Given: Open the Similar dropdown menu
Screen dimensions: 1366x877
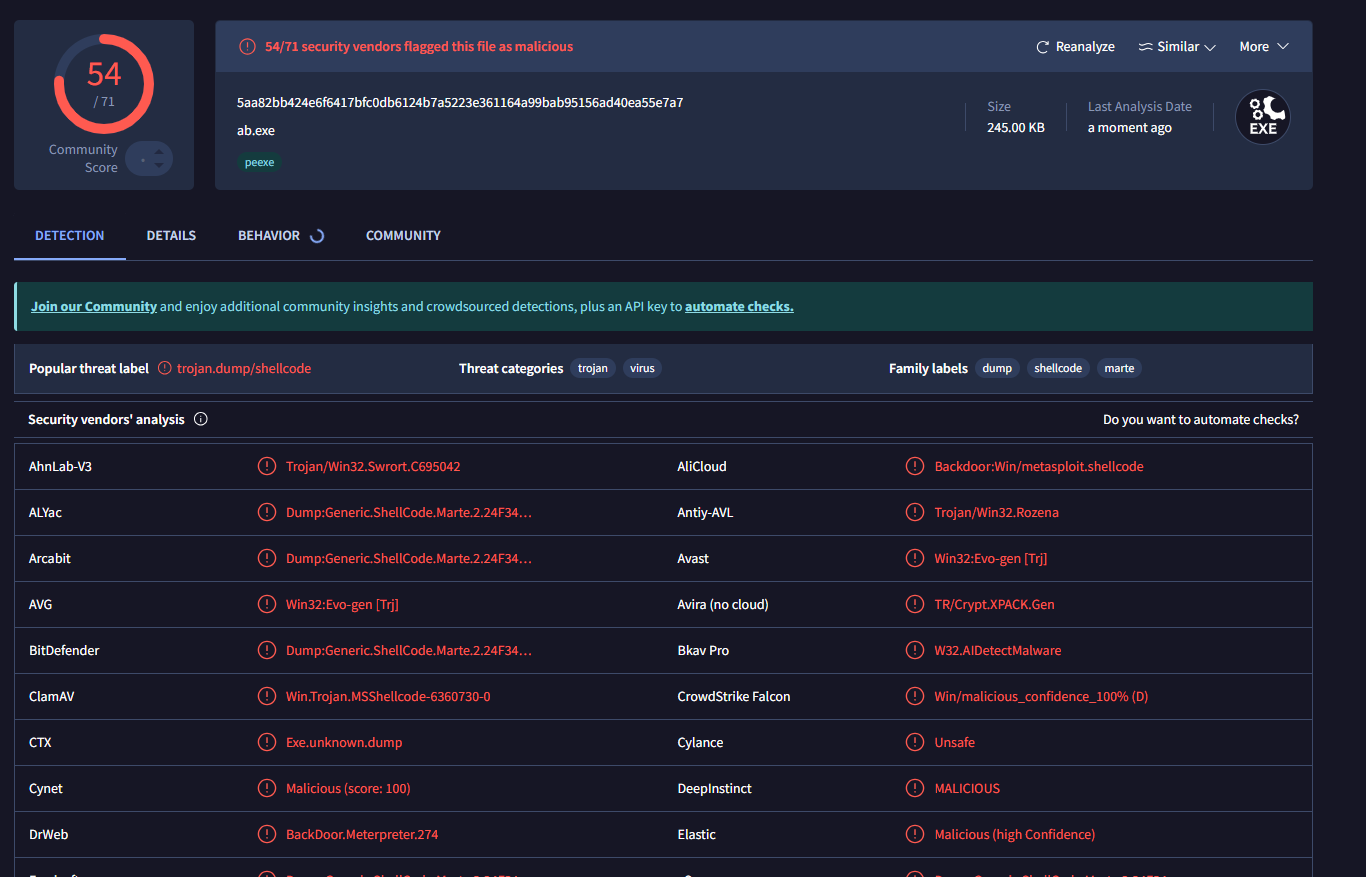Looking at the screenshot, I should coord(1177,47).
